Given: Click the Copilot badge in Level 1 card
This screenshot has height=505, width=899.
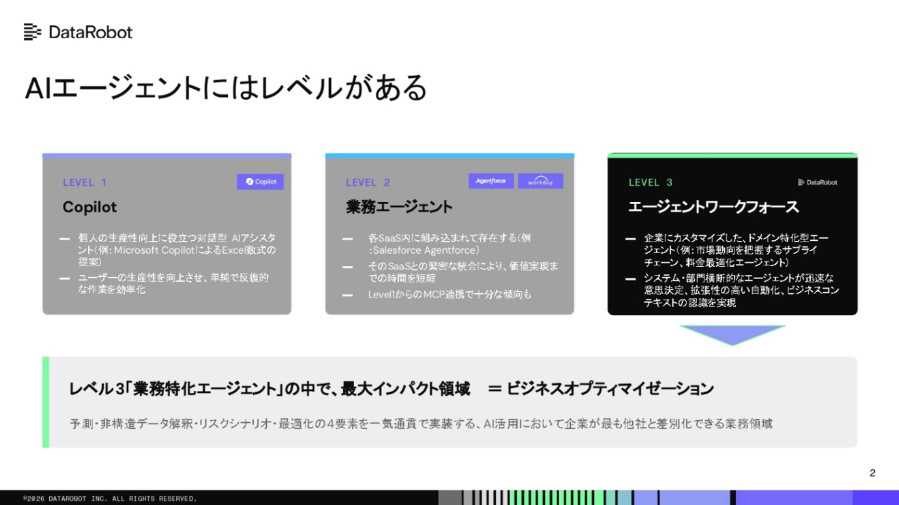Looking at the screenshot, I should pos(260,182).
